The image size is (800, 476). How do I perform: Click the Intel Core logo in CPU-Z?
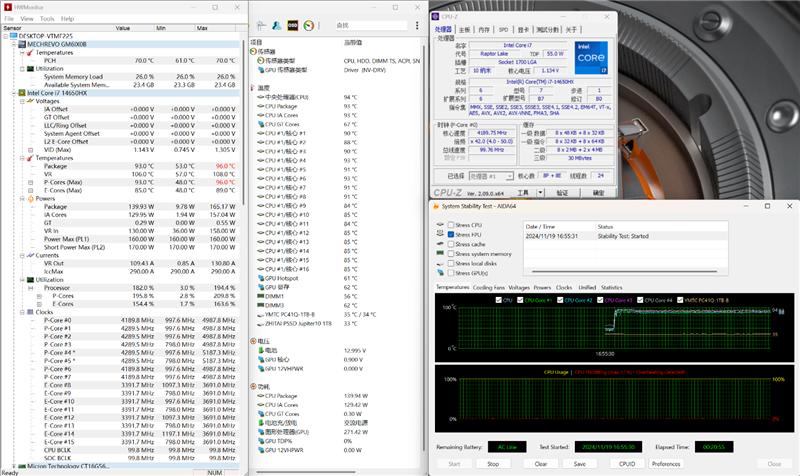point(591,57)
